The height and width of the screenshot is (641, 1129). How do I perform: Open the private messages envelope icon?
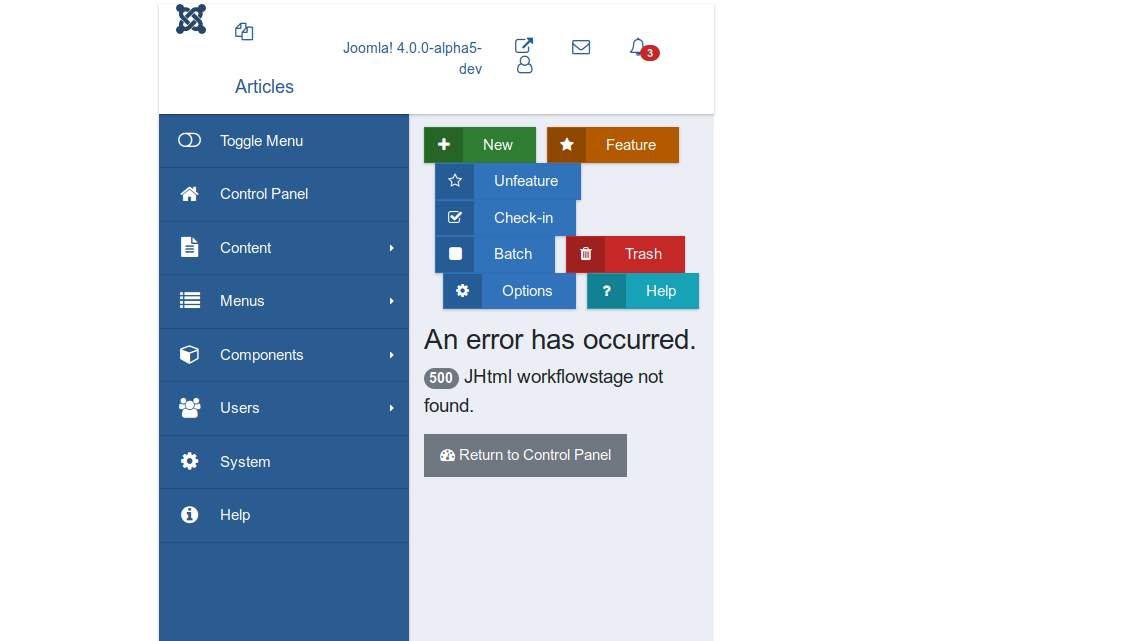pyautogui.click(x=581, y=48)
